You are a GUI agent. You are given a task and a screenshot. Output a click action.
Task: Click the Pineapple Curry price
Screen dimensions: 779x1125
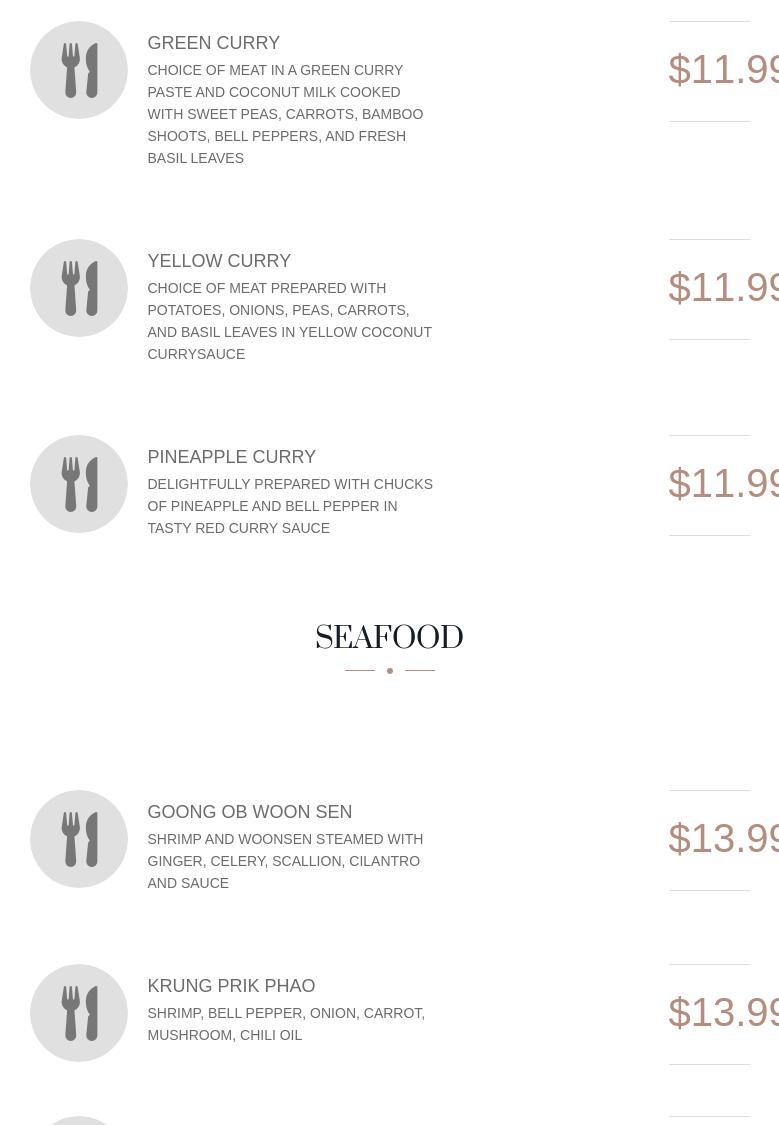coord(722,484)
